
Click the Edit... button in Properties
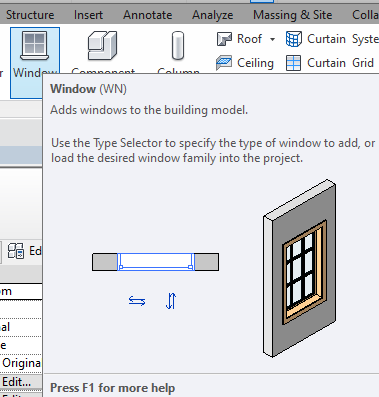(x=21, y=382)
